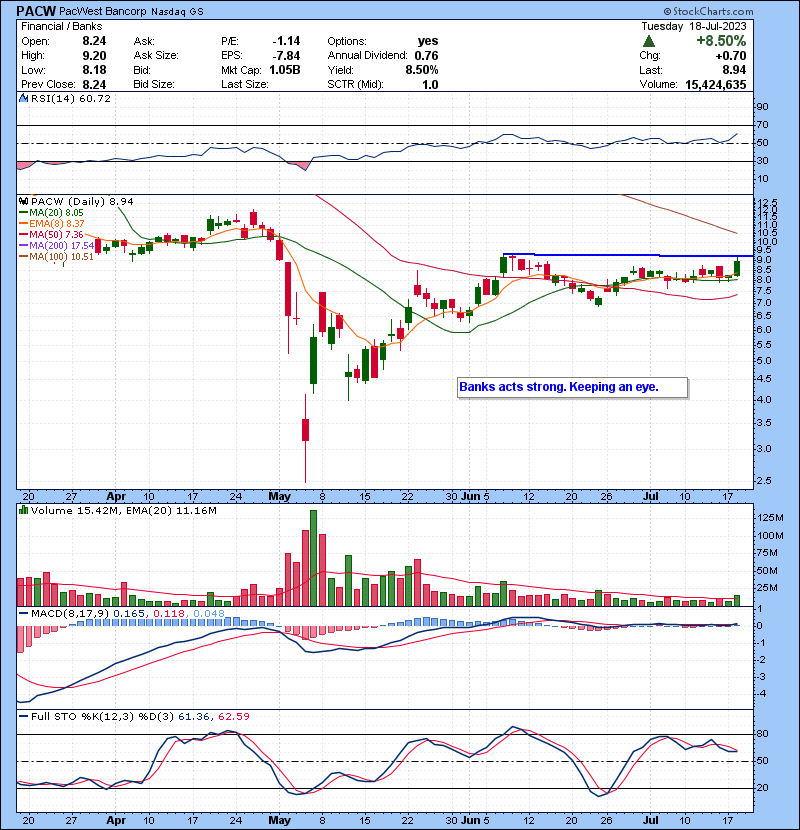The image size is (800, 830).
Task: Click the SCTR (Mid) value 1.0
Action: pyautogui.click(x=430, y=84)
